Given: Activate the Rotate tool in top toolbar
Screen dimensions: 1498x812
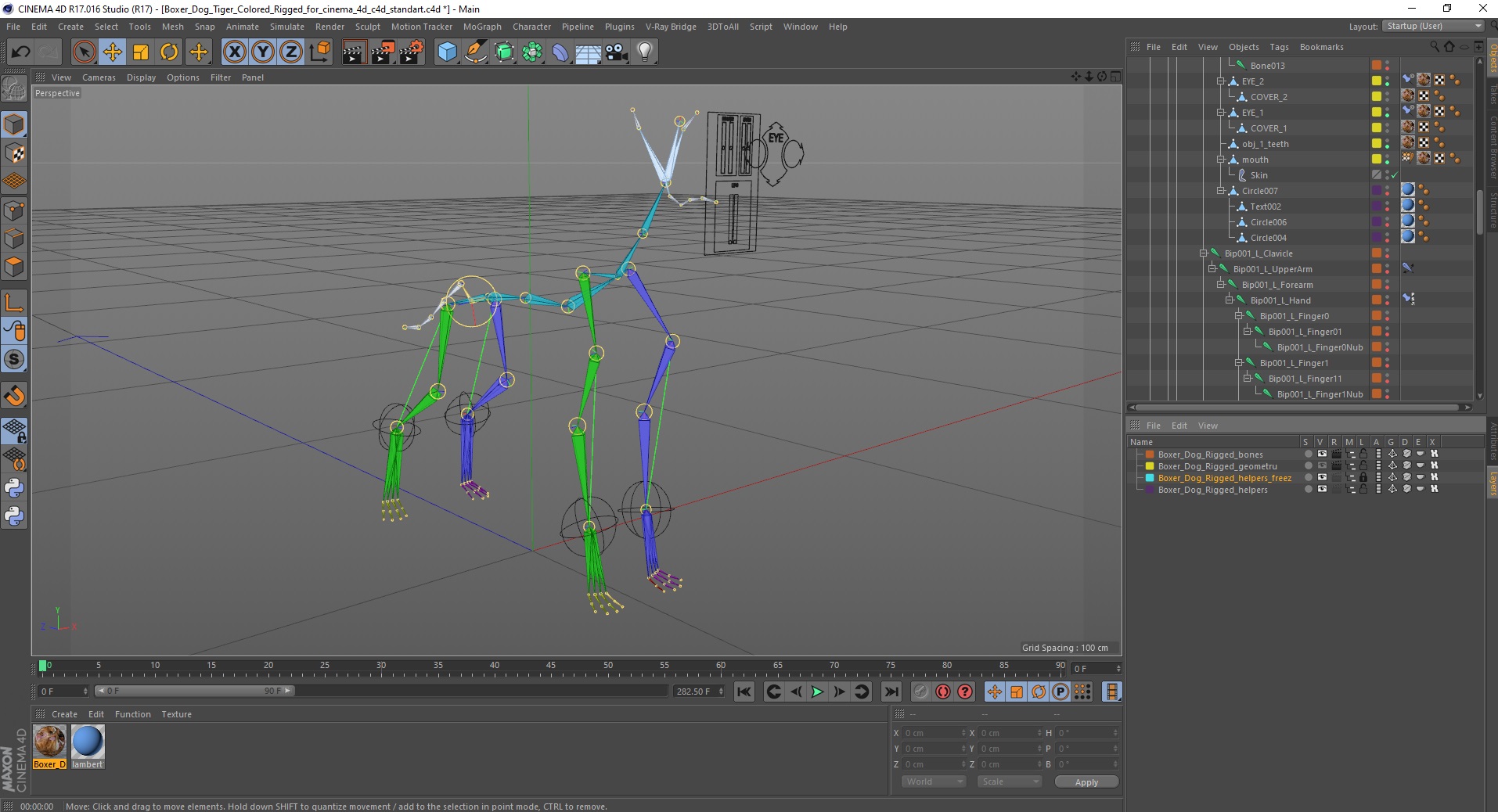Looking at the screenshot, I should 169,52.
